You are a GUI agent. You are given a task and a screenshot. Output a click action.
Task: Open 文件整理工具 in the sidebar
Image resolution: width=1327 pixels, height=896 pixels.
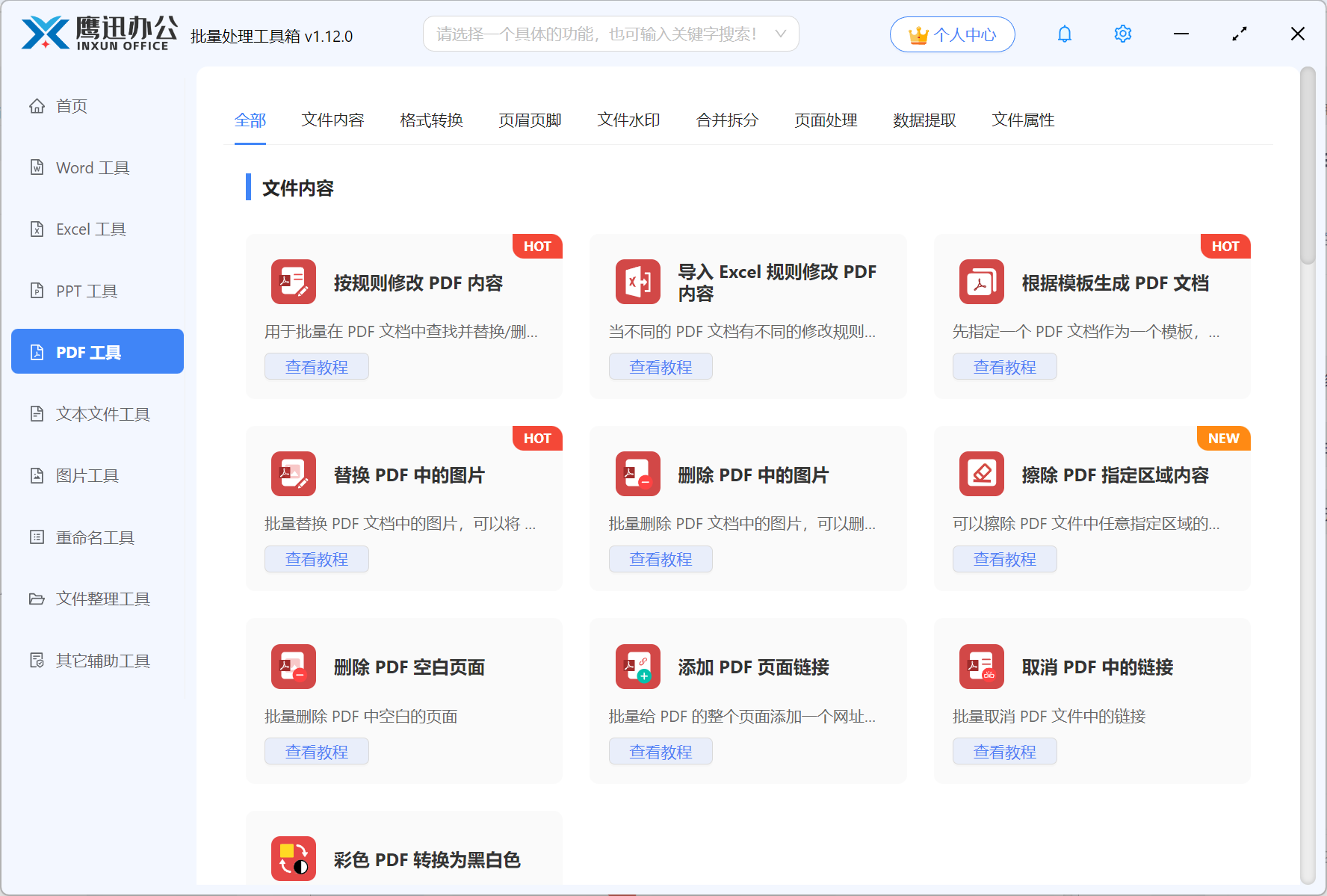[97, 599]
